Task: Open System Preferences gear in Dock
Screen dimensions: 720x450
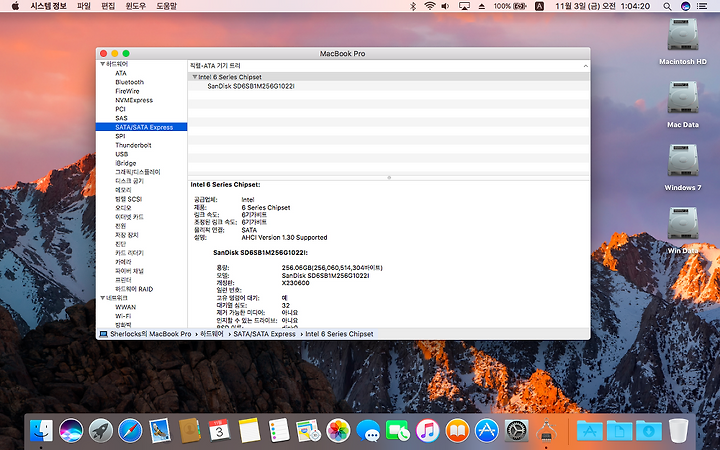Action: (517, 431)
